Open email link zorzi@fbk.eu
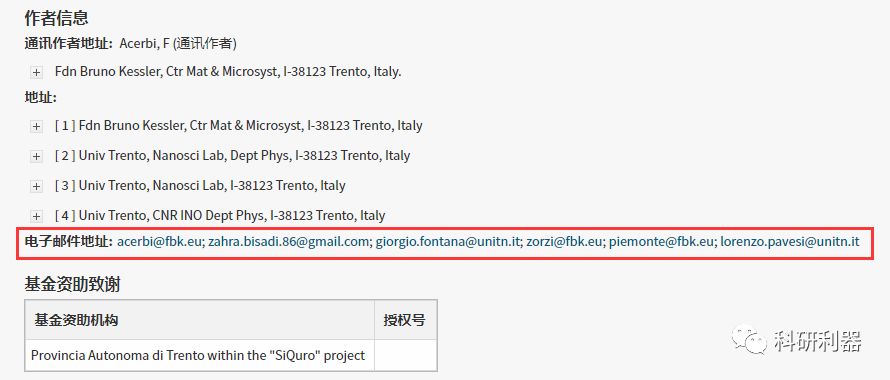This screenshot has width=890, height=380. tap(564, 242)
